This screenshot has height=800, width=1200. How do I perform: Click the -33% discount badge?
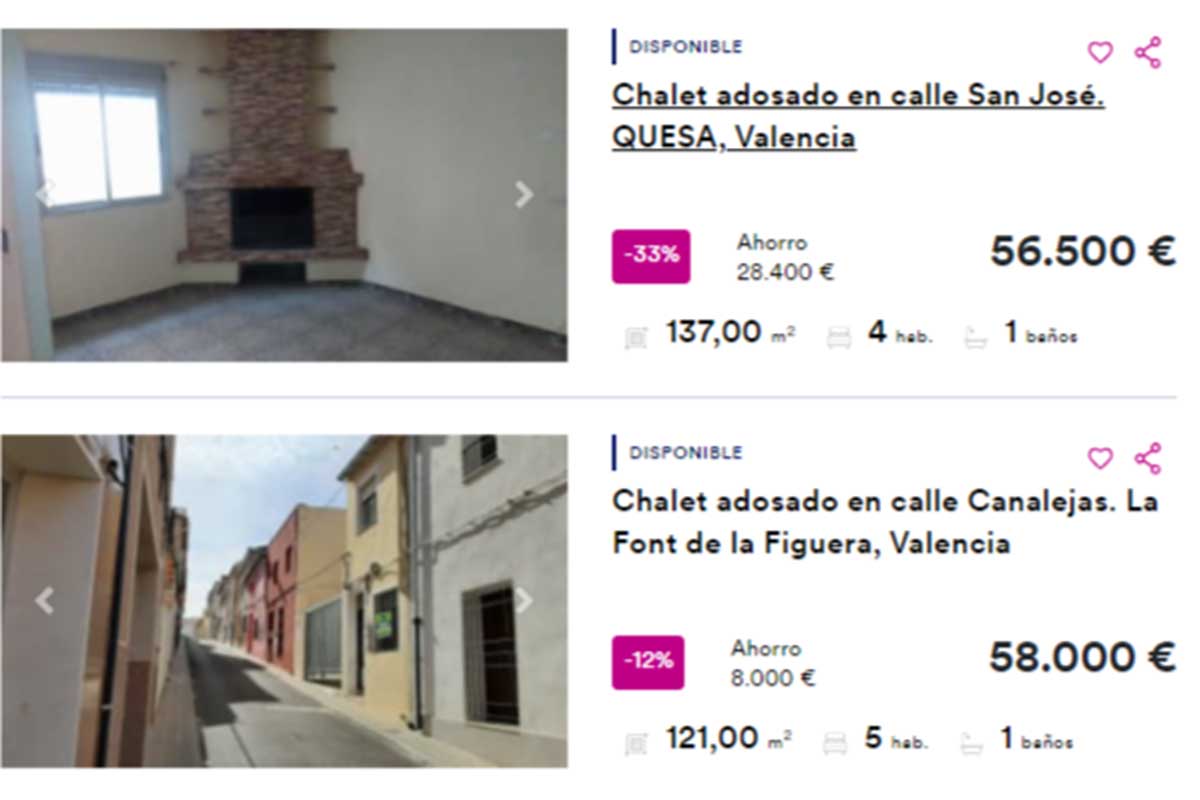point(651,256)
